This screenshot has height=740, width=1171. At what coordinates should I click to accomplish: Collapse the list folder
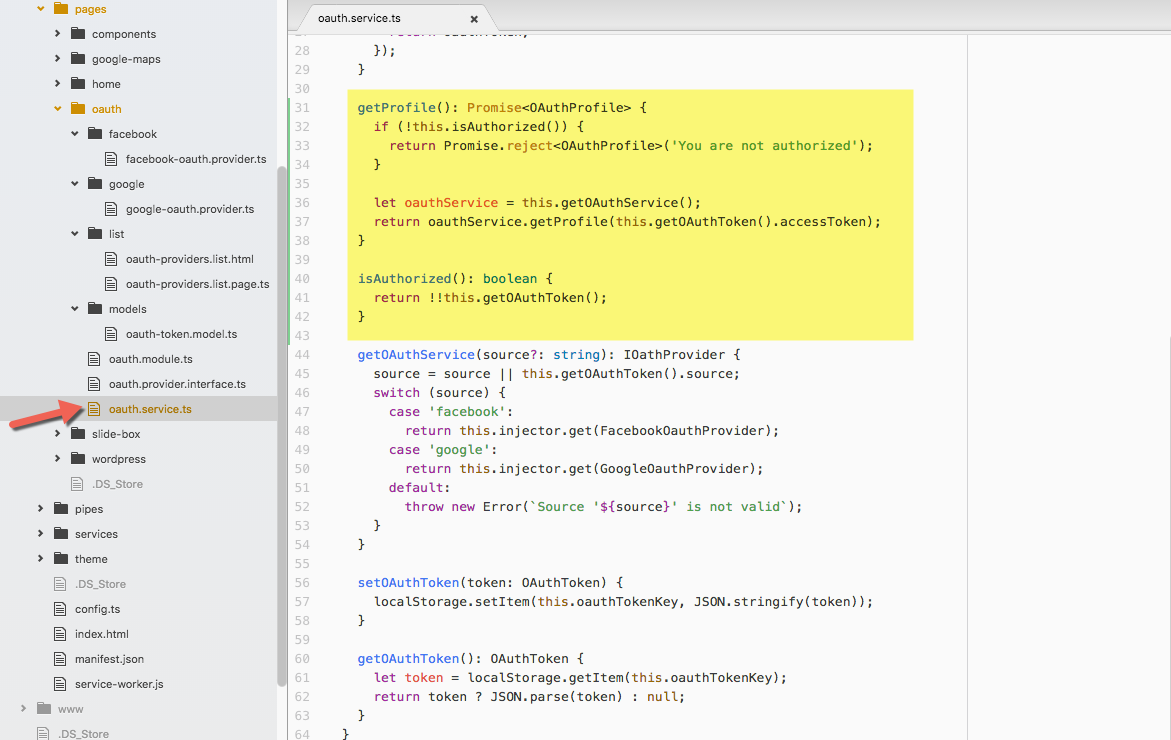[x=75, y=234]
